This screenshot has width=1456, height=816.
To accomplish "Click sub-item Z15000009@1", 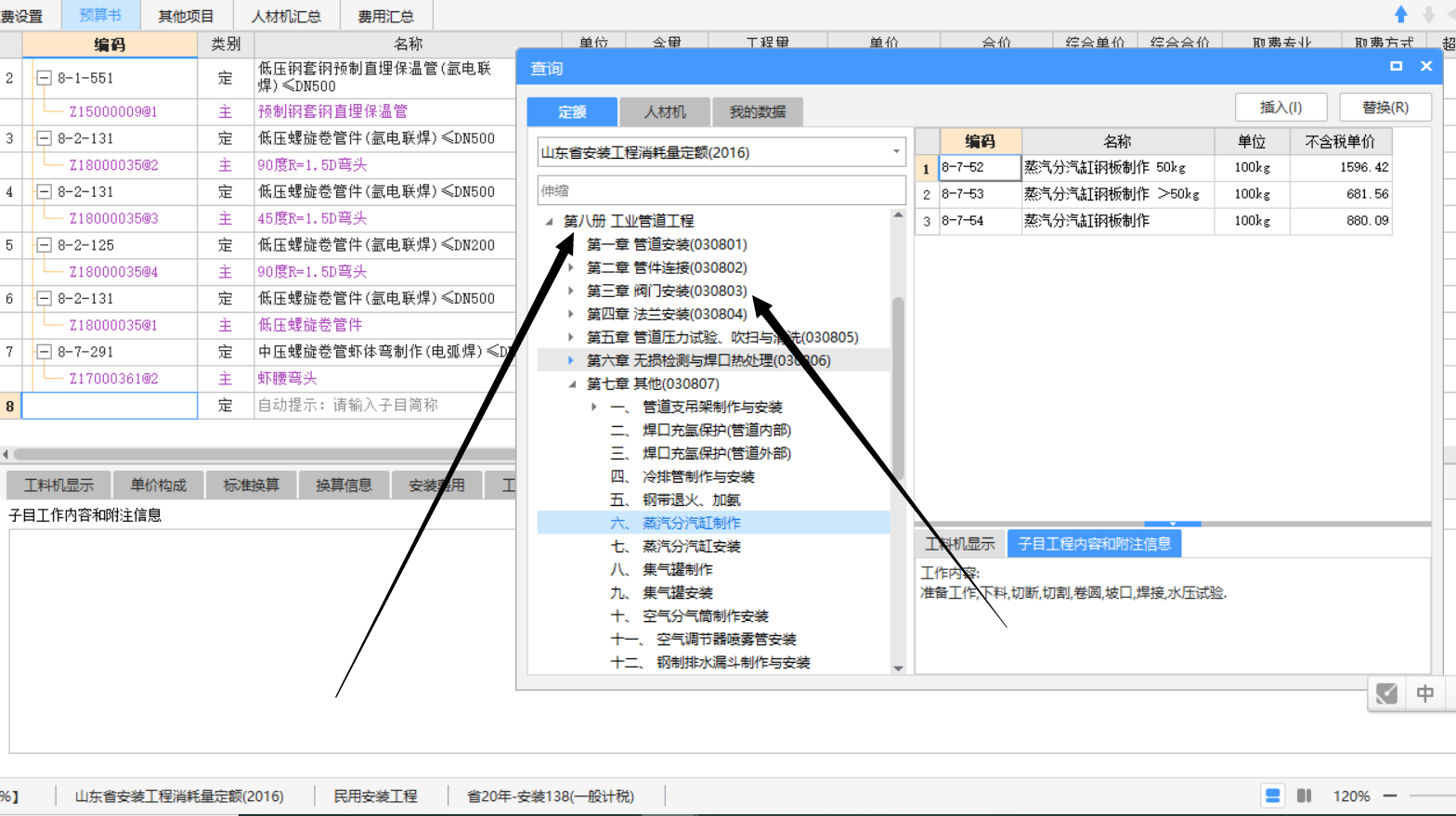I will point(113,111).
